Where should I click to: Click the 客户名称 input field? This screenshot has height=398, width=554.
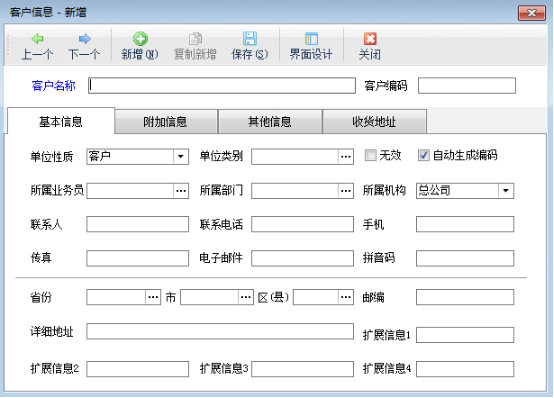click(222, 86)
